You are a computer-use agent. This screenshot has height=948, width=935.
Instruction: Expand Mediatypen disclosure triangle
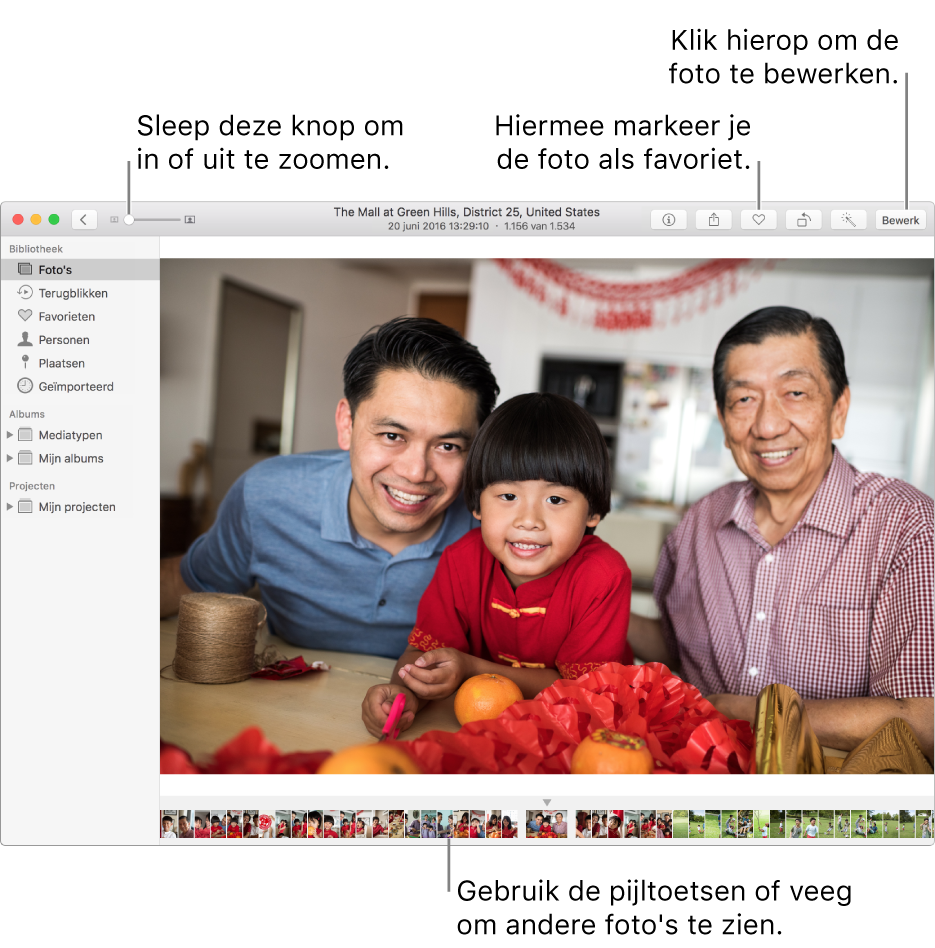(10, 435)
